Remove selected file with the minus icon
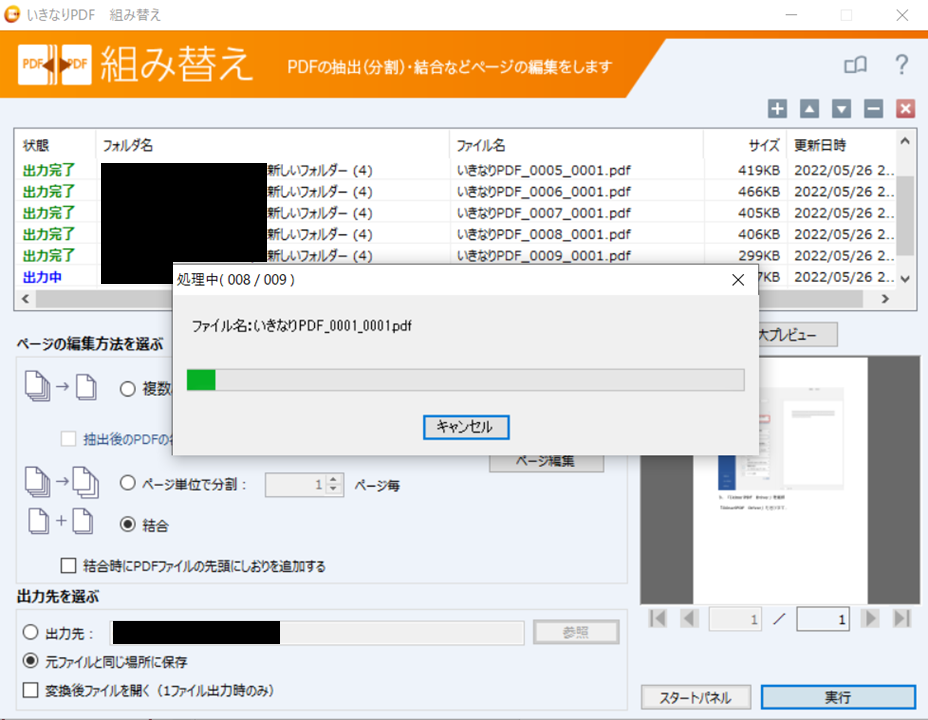The image size is (928, 720). tap(873, 108)
